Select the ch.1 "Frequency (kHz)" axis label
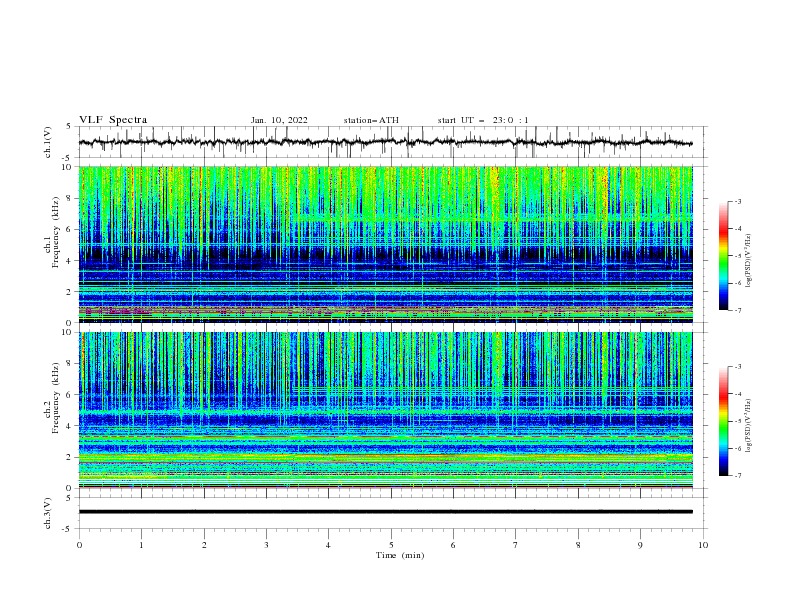 tap(56, 232)
